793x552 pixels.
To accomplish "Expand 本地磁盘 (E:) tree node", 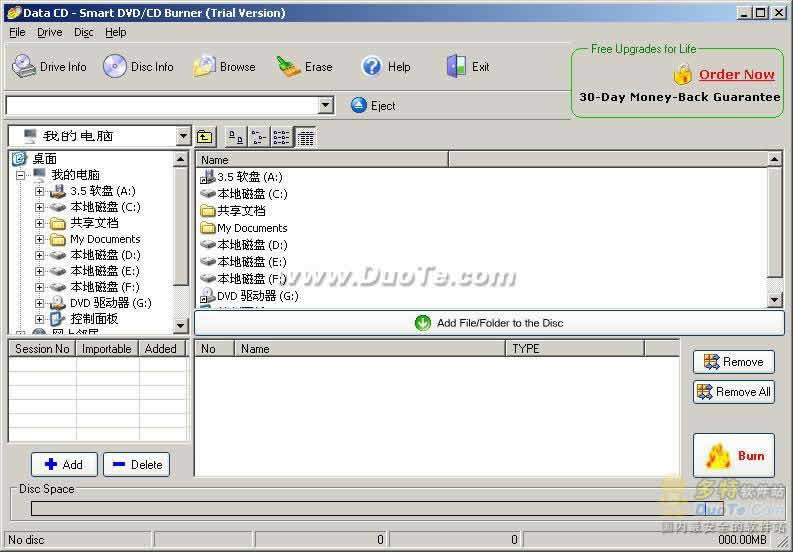I will (x=39, y=271).
